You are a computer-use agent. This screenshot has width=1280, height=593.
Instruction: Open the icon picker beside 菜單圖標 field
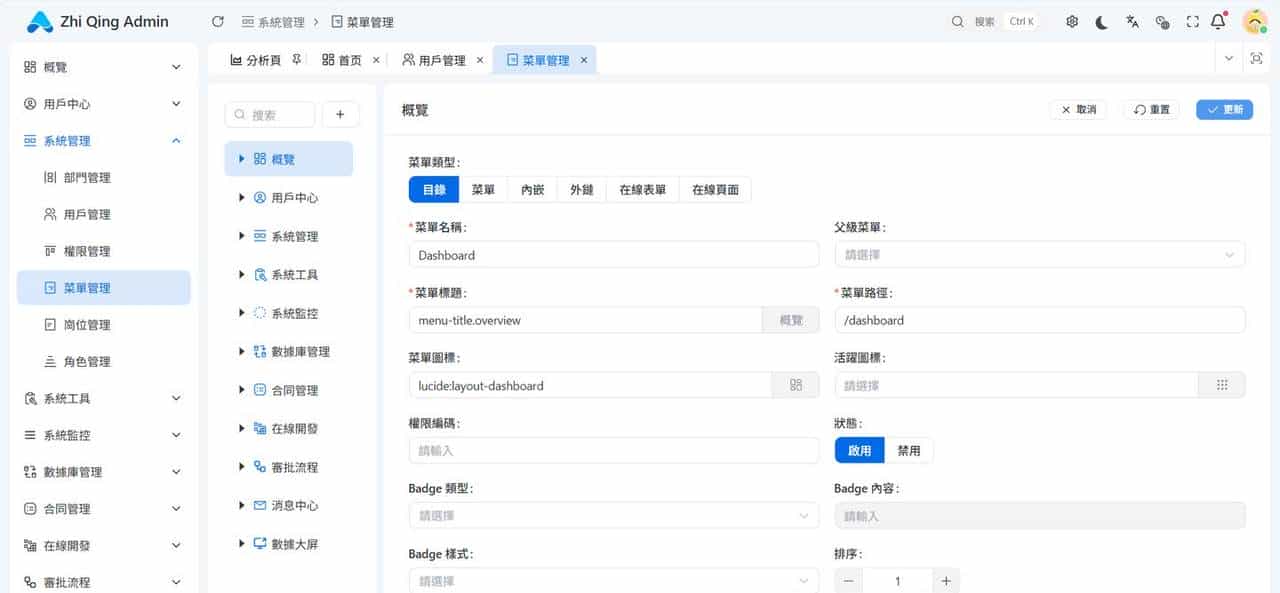[795, 384]
